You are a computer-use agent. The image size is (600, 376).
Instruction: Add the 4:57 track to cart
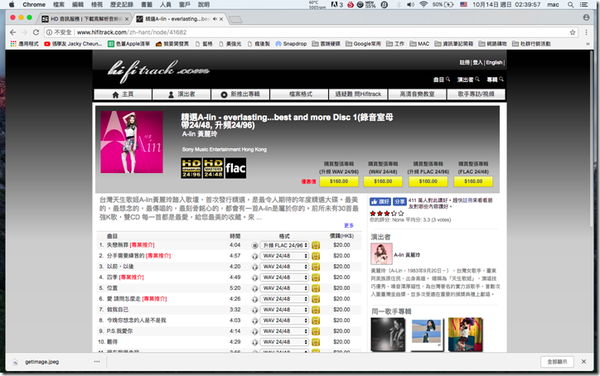point(316,256)
